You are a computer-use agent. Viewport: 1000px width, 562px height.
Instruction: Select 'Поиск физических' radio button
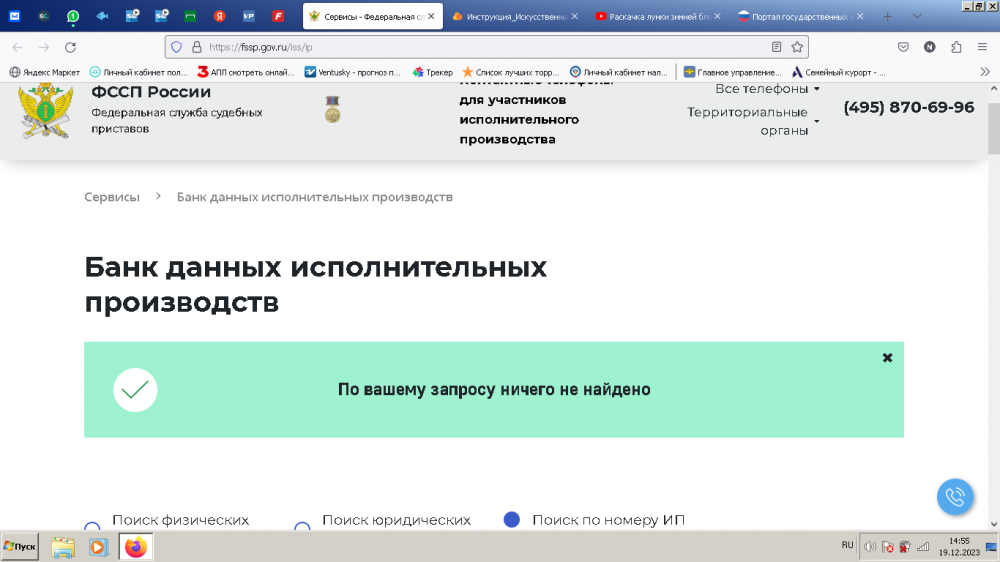(x=92, y=527)
